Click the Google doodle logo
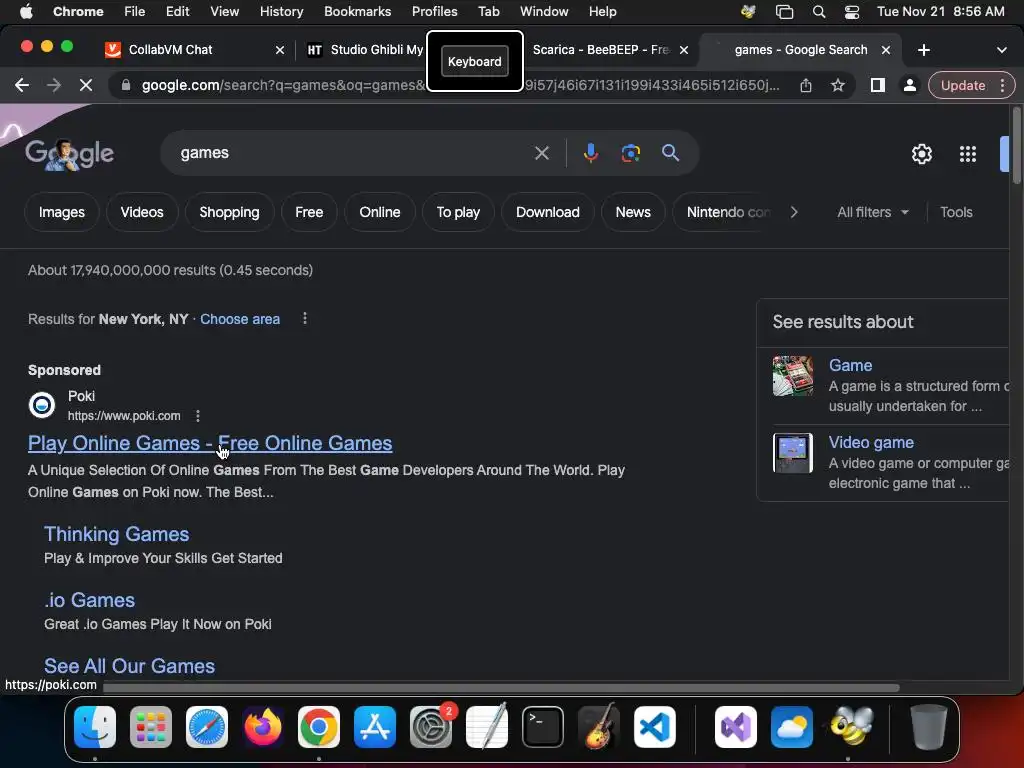 (69, 154)
